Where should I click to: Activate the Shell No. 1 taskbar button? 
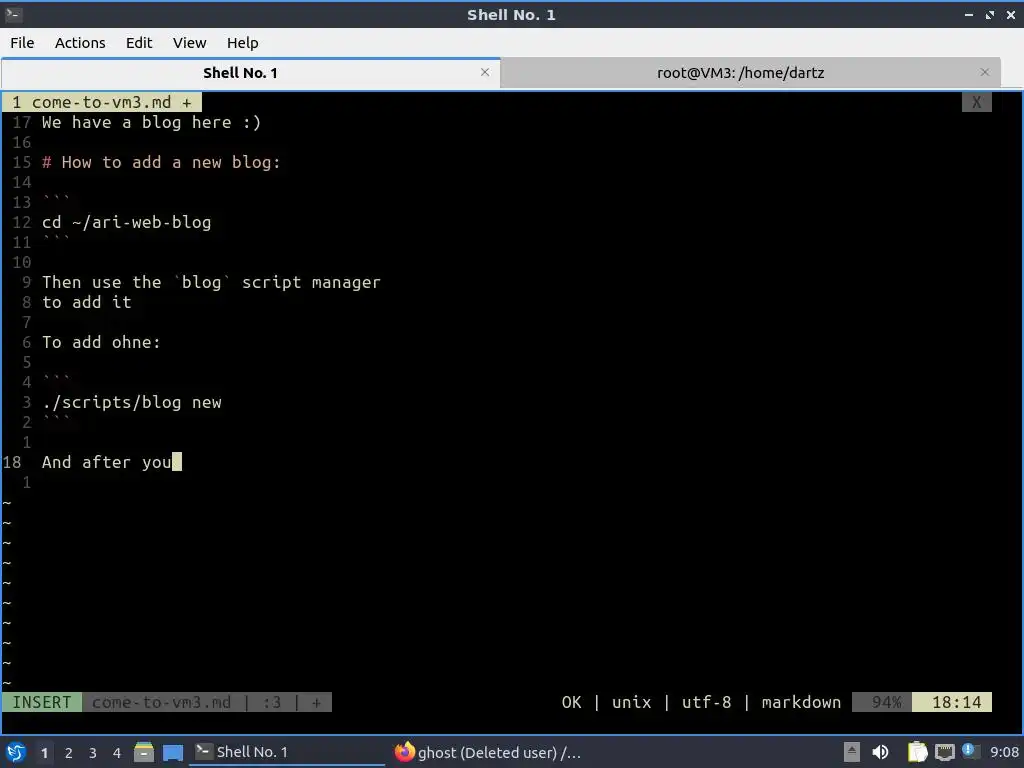(x=287, y=752)
